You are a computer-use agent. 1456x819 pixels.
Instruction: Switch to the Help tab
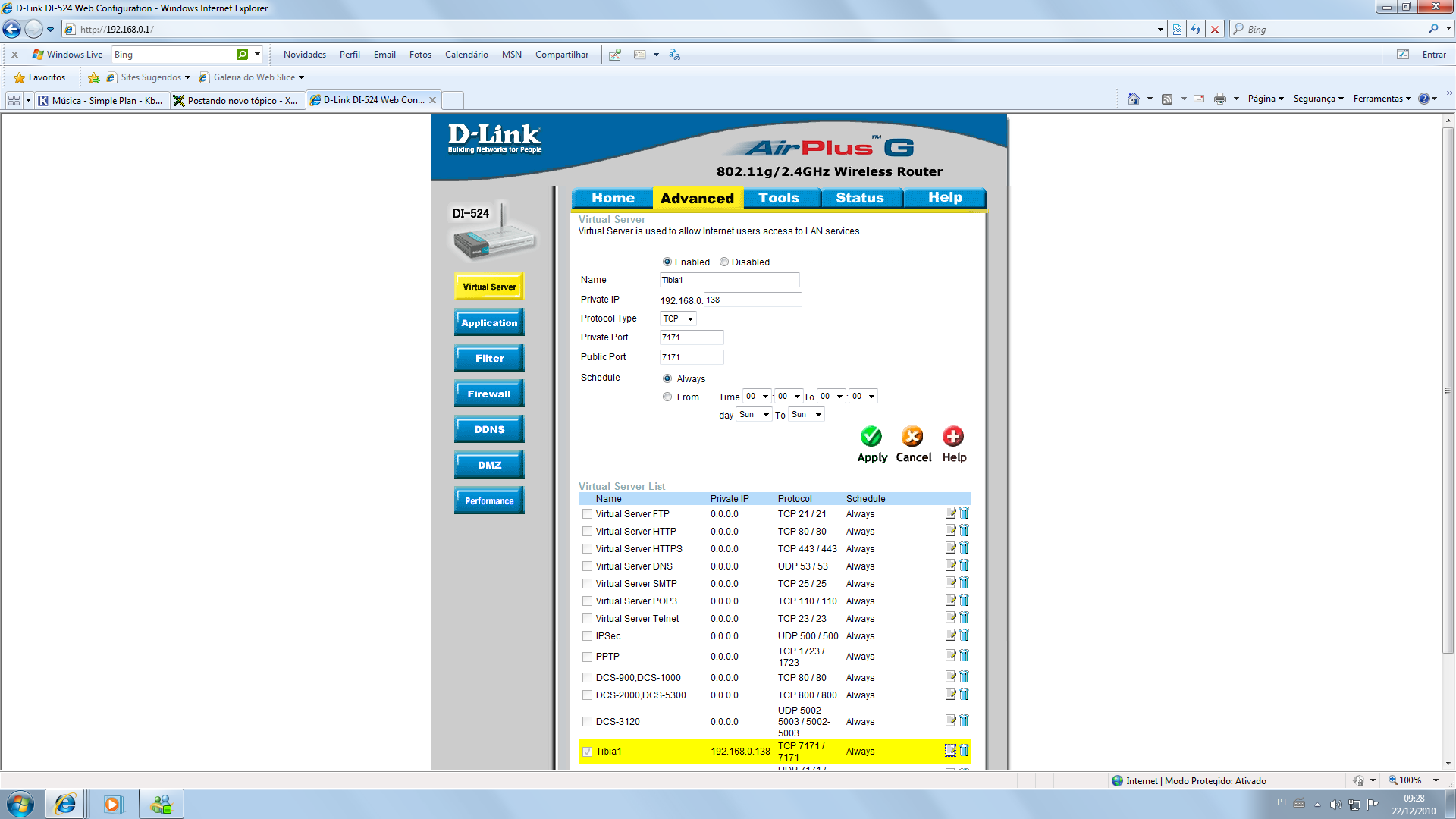click(945, 198)
